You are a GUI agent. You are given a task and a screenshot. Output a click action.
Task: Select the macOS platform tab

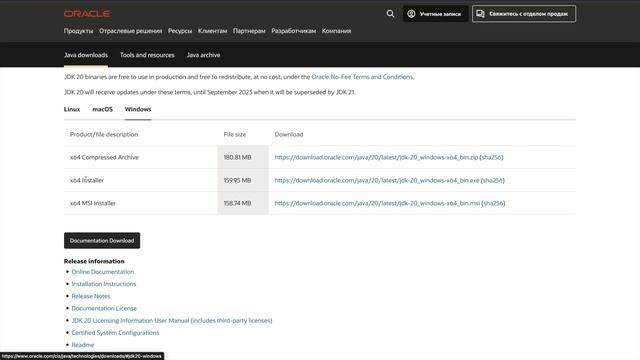102,109
